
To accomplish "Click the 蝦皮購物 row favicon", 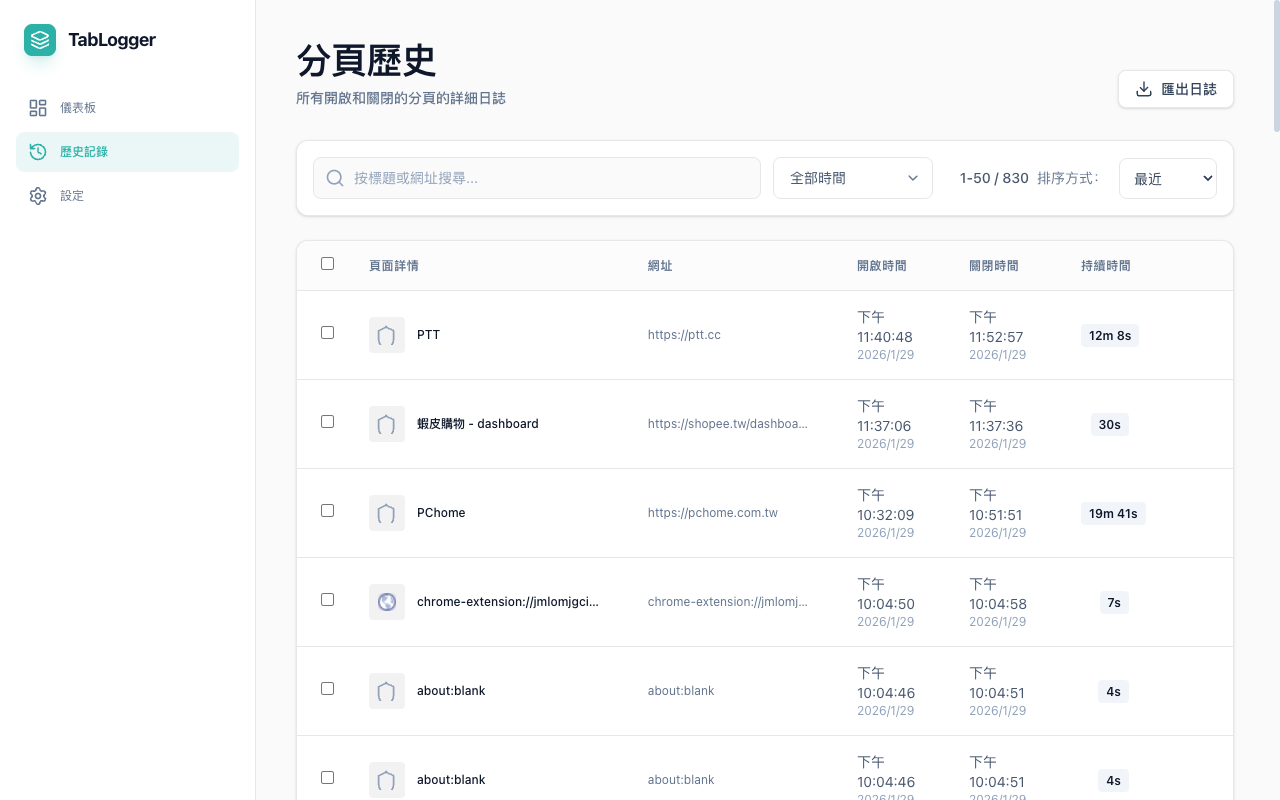I will [387, 423].
